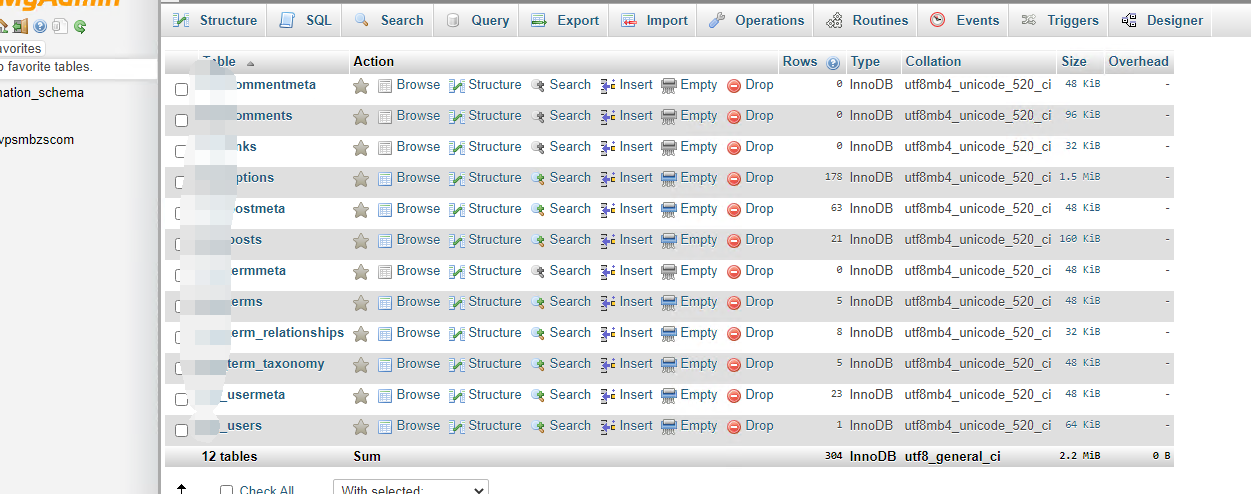Enable the Check All checkbox
The image size is (1251, 494).
pyautogui.click(x=226, y=490)
